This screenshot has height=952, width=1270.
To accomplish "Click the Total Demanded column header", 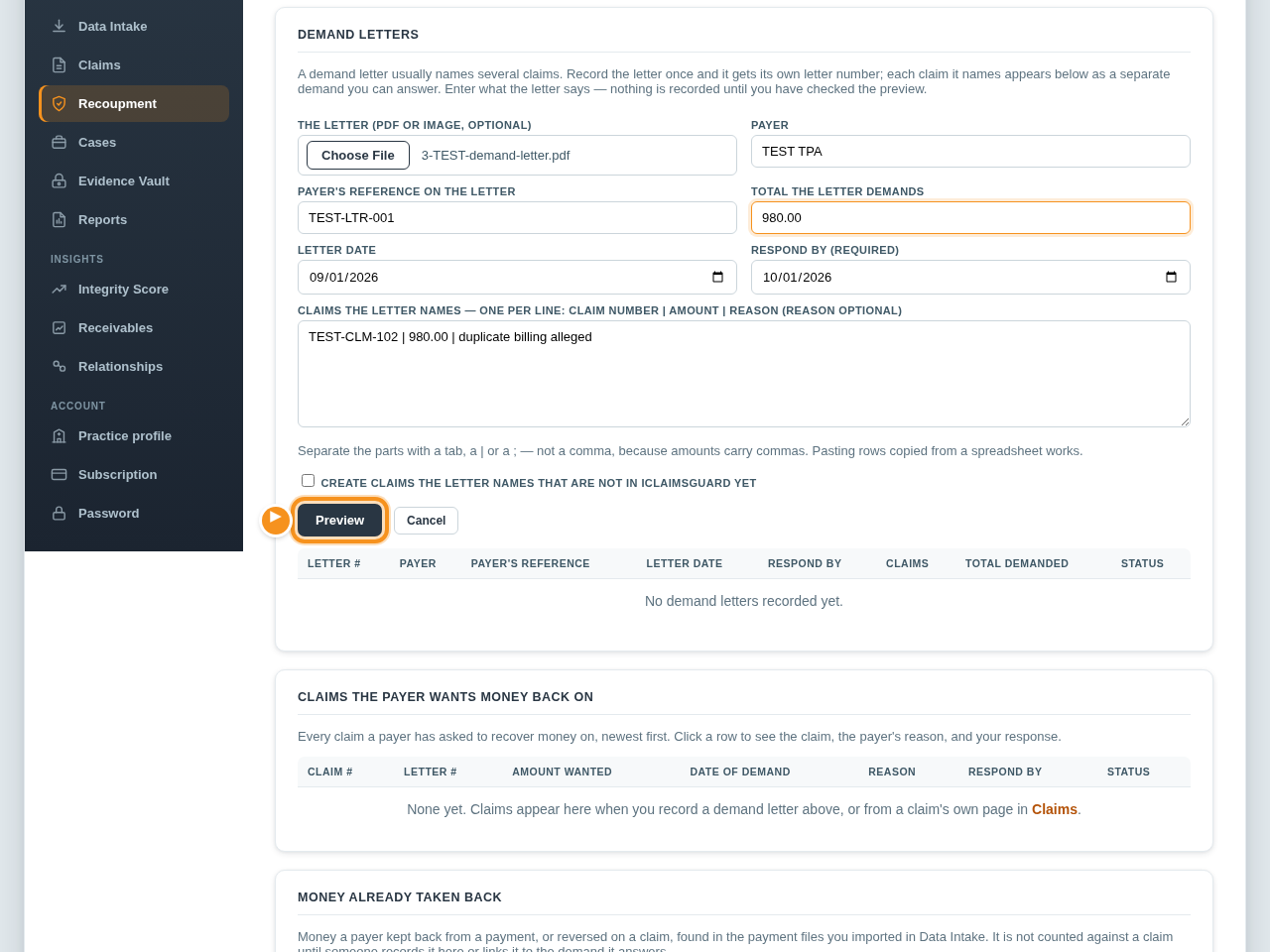I will 1017,563.
